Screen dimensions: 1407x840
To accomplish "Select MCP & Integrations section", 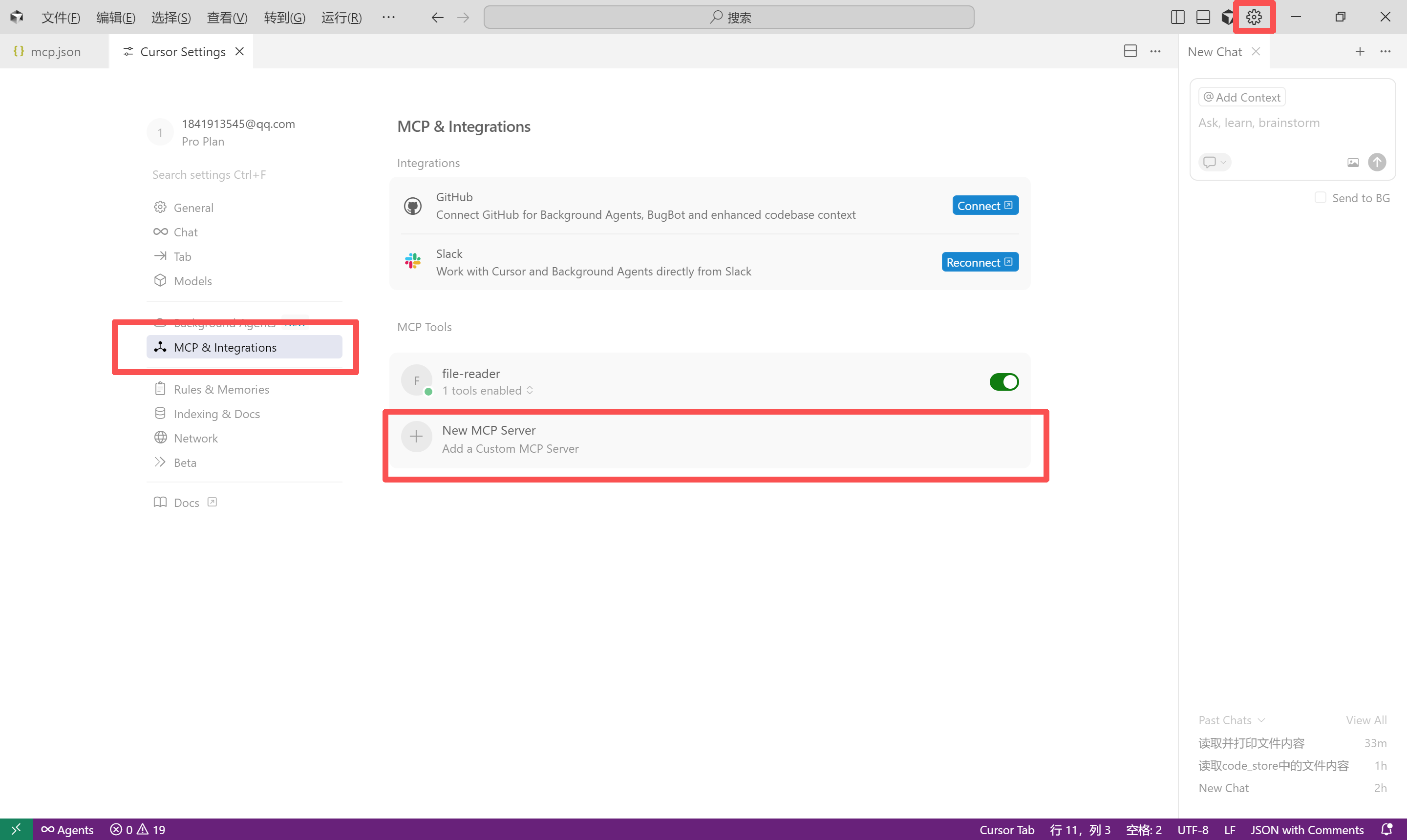I will click(244, 347).
